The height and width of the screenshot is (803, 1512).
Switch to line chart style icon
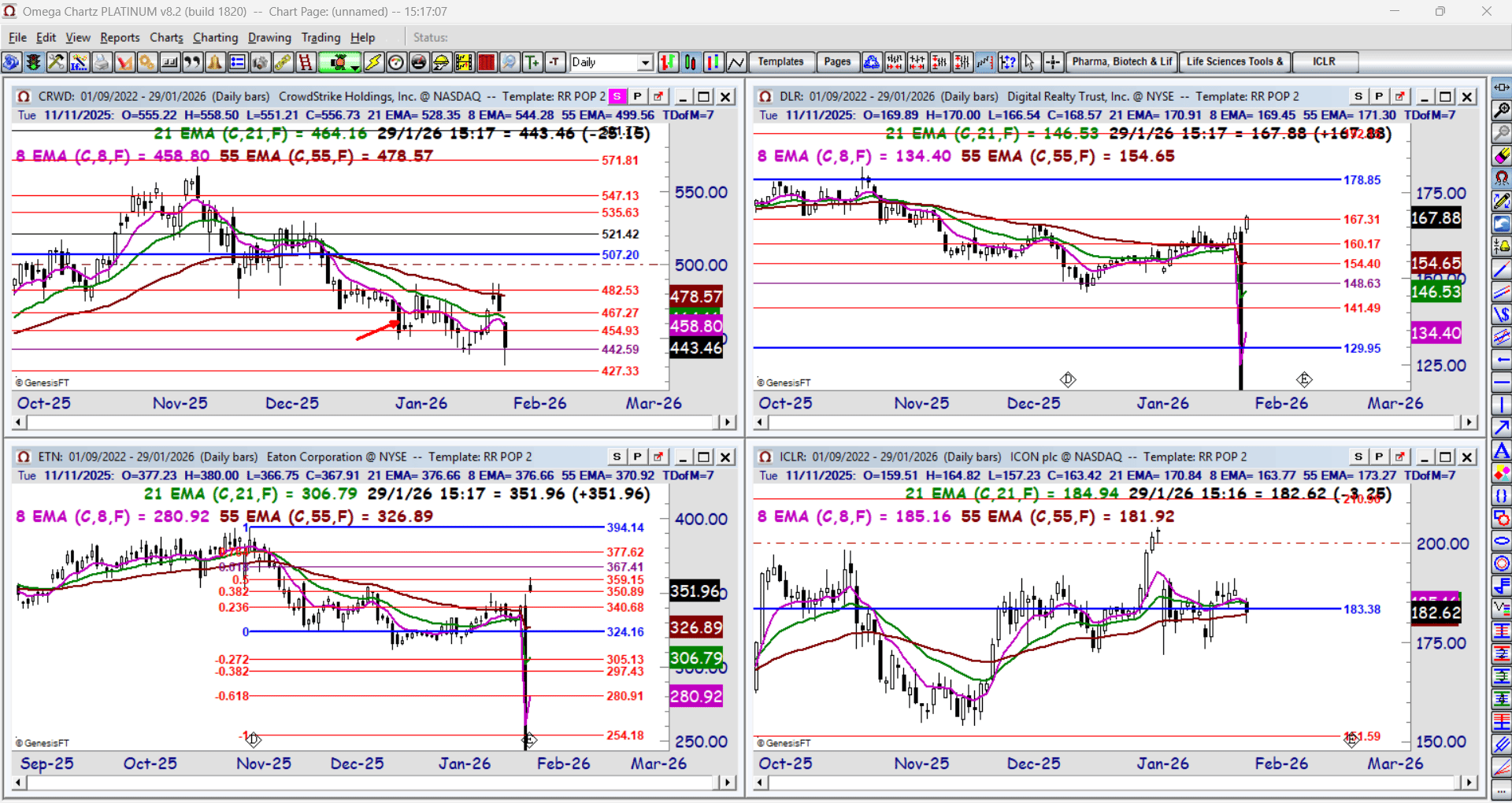[x=736, y=62]
